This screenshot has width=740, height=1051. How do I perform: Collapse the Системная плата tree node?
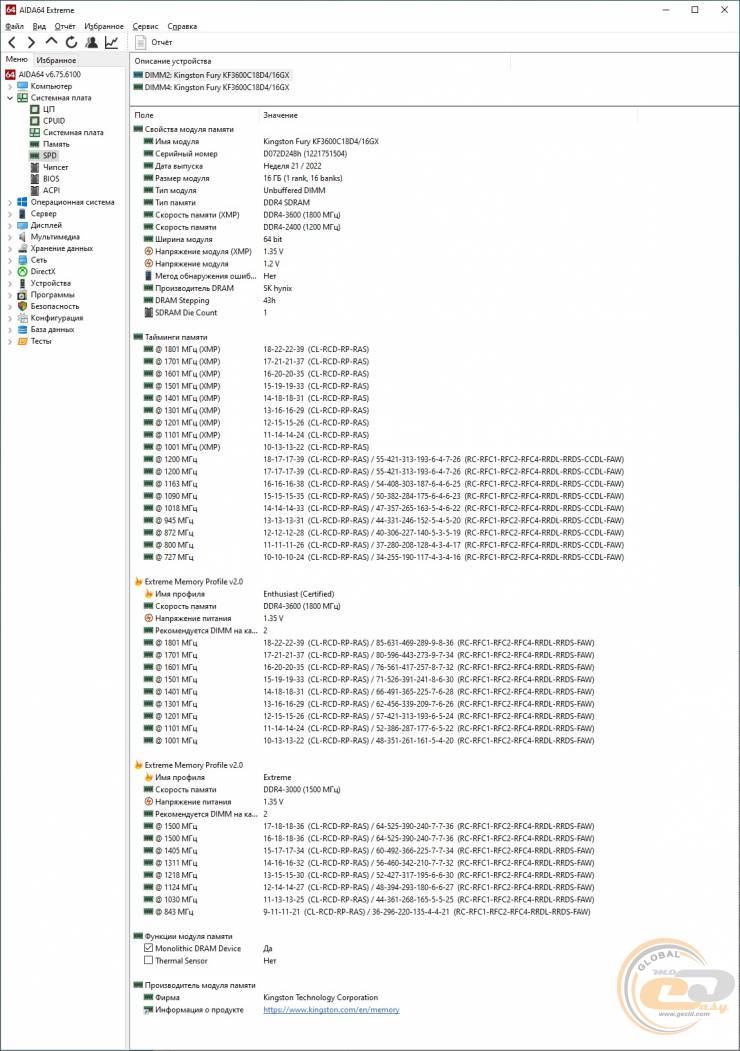9,98
